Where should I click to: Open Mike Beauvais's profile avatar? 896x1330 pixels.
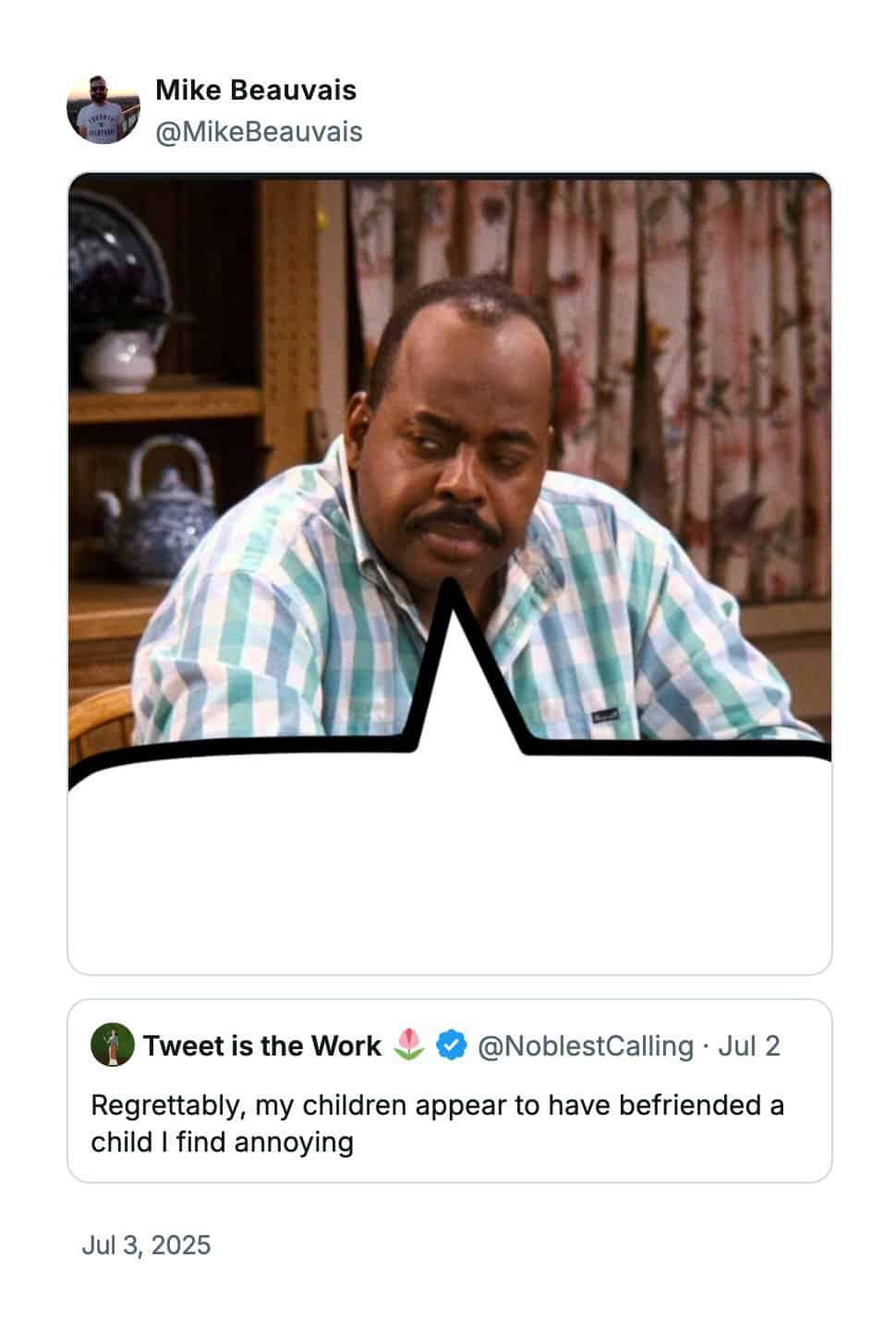click(103, 109)
